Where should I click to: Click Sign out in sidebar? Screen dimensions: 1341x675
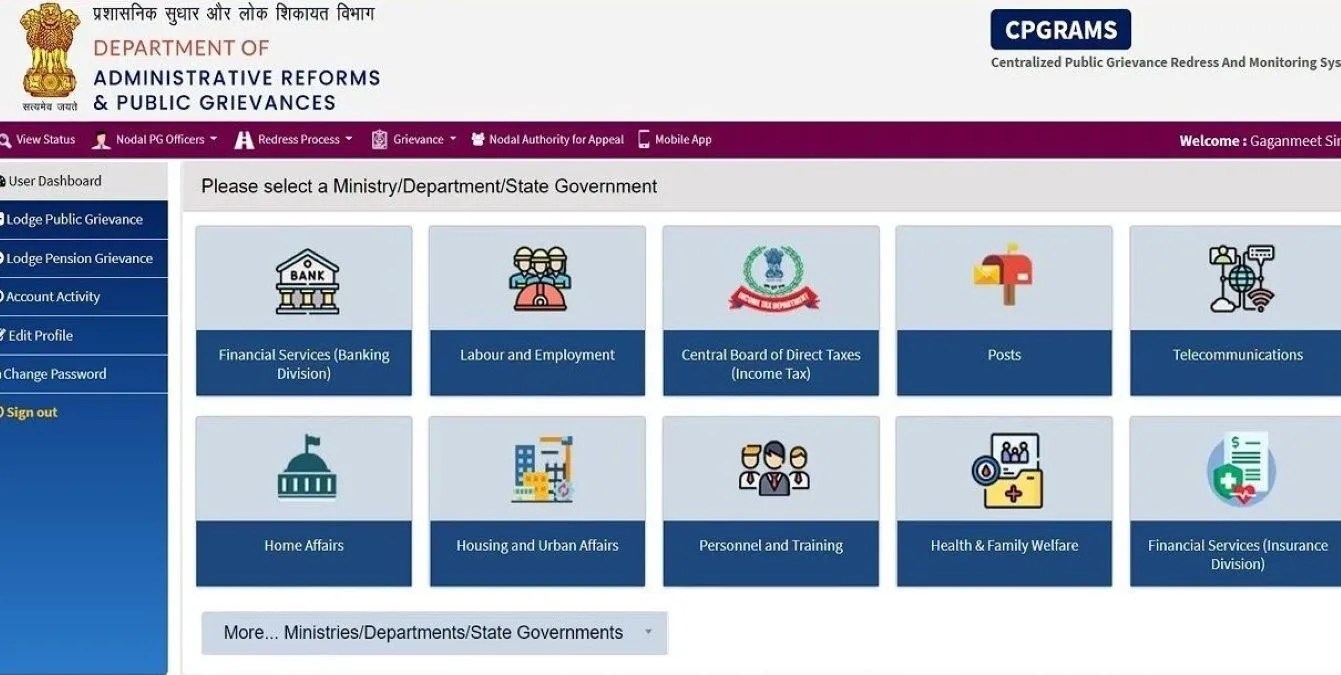click(32, 413)
